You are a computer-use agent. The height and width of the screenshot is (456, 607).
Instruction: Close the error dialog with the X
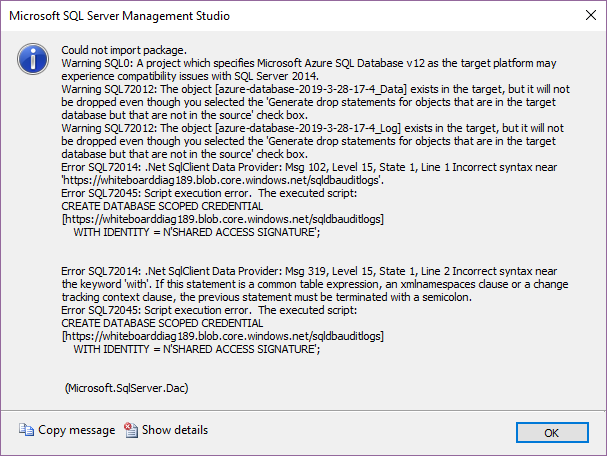[x=586, y=15]
